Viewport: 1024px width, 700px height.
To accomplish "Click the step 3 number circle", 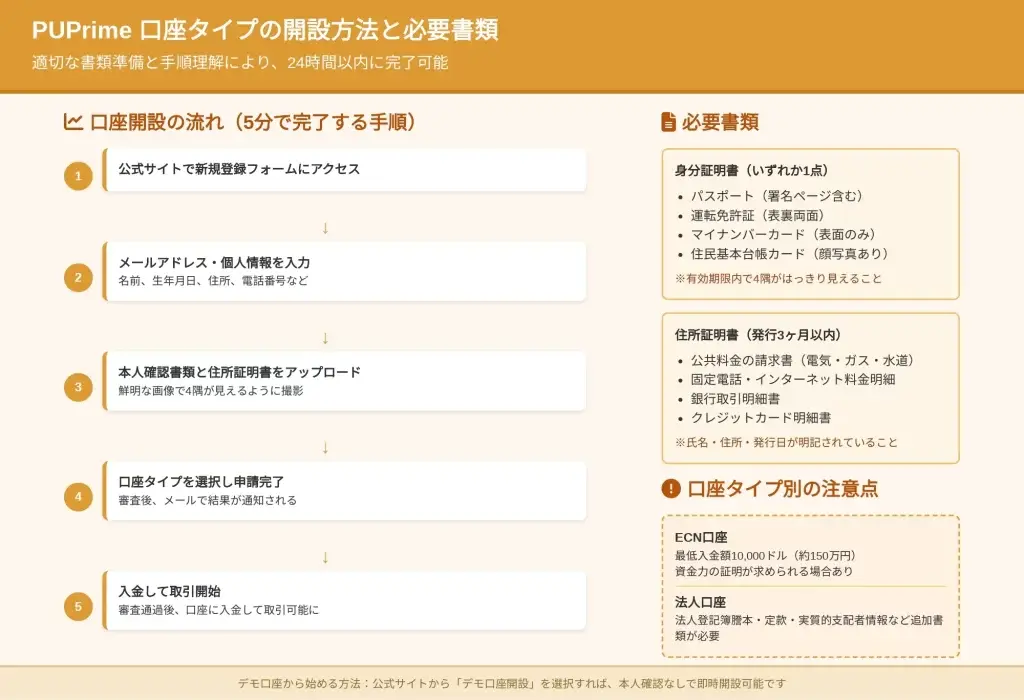I will click(78, 387).
